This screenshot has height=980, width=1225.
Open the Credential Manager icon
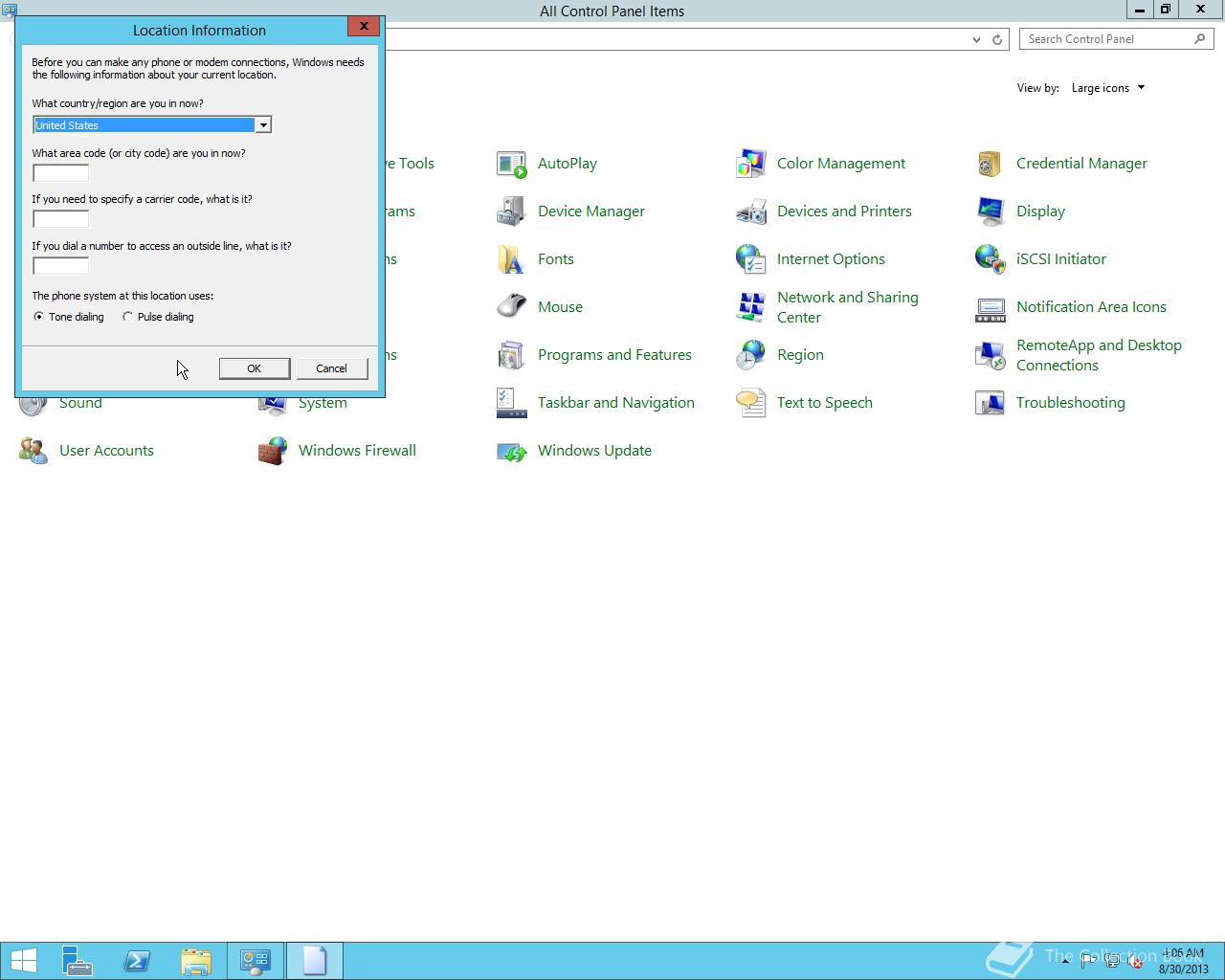pyautogui.click(x=991, y=164)
